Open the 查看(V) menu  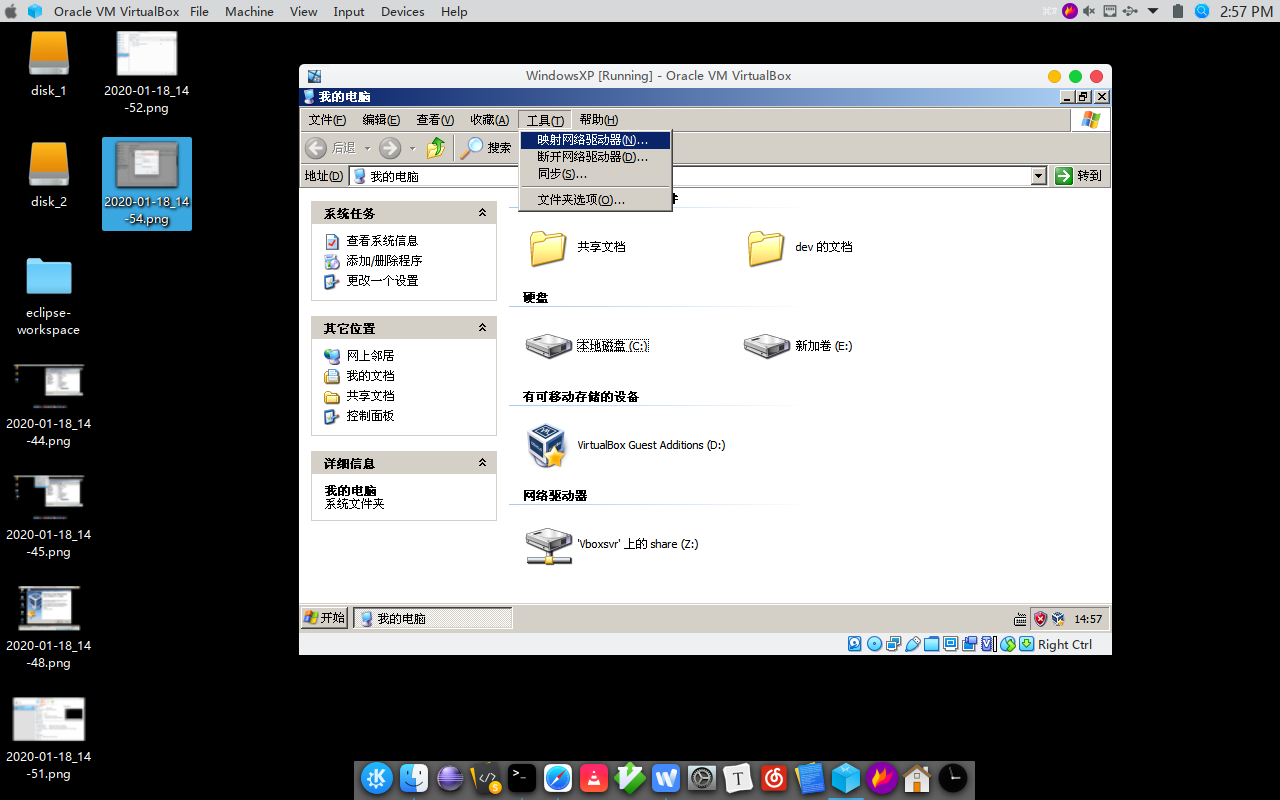[435, 120]
